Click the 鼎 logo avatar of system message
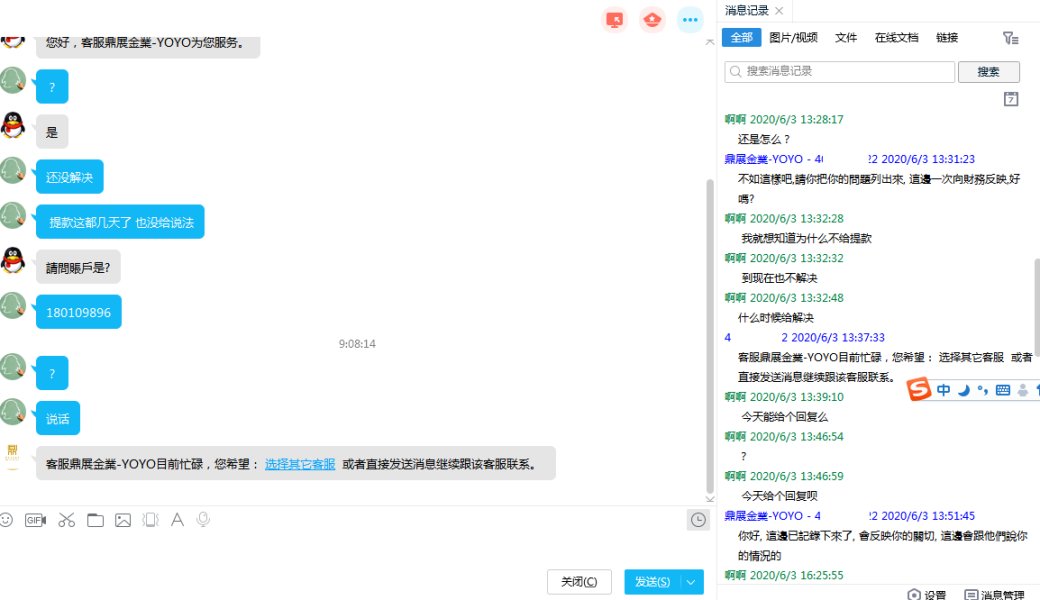The height and width of the screenshot is (600, 1040). 12,455
